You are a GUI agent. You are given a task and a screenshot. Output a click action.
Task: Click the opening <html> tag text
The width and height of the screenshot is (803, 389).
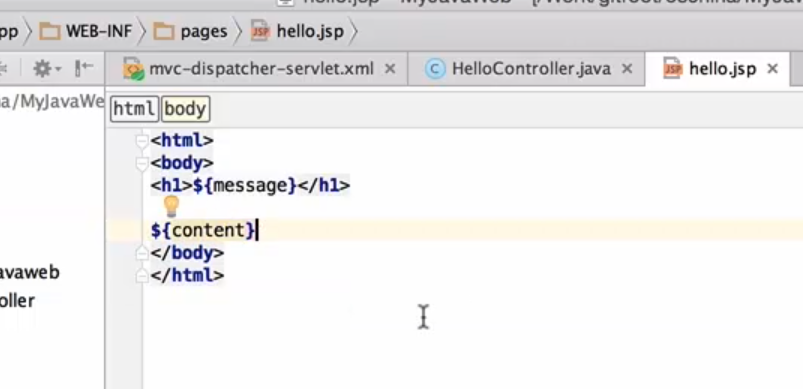click(182, 140)
